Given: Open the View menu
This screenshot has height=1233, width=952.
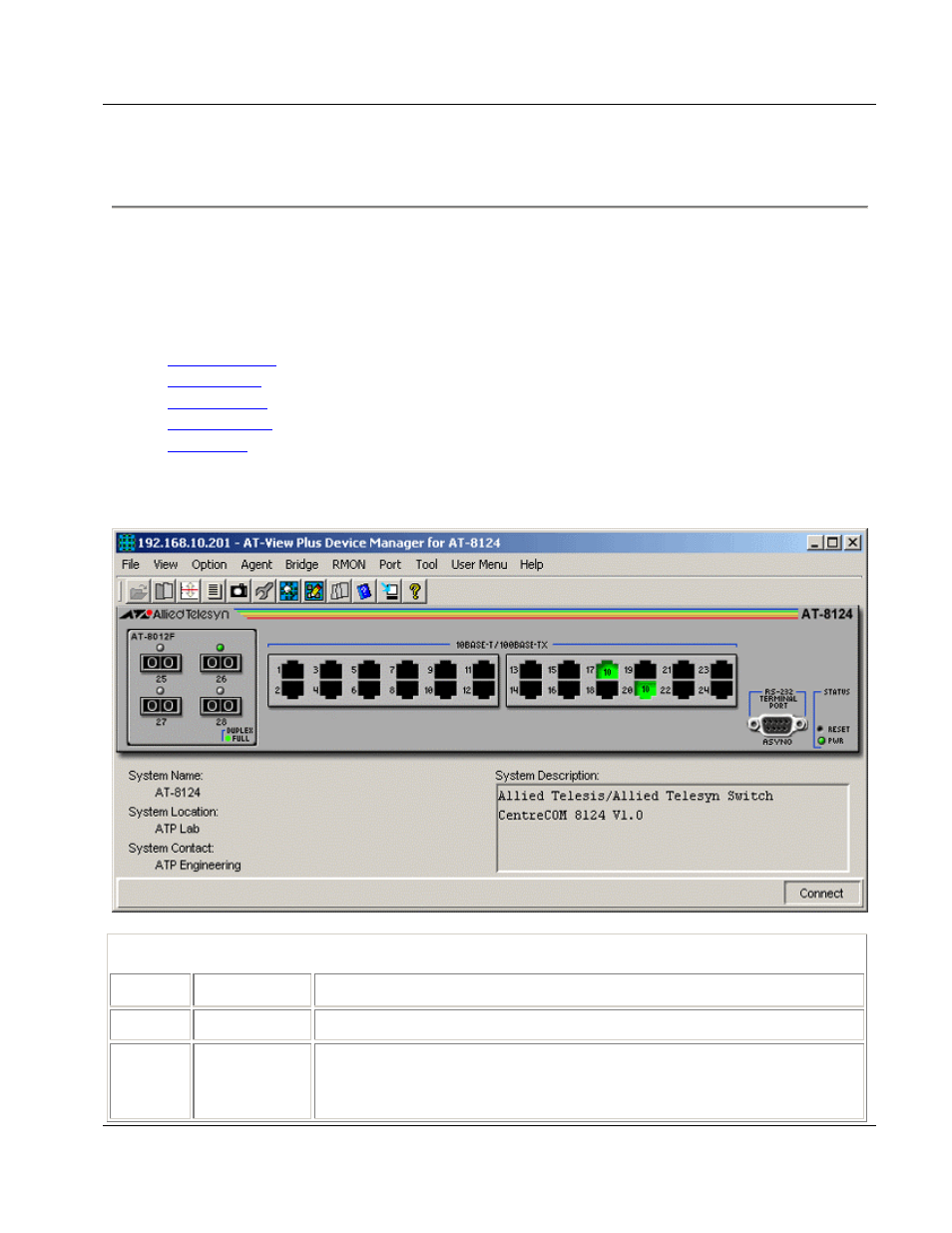Looking at the screenshot, I should click(166, 564).
